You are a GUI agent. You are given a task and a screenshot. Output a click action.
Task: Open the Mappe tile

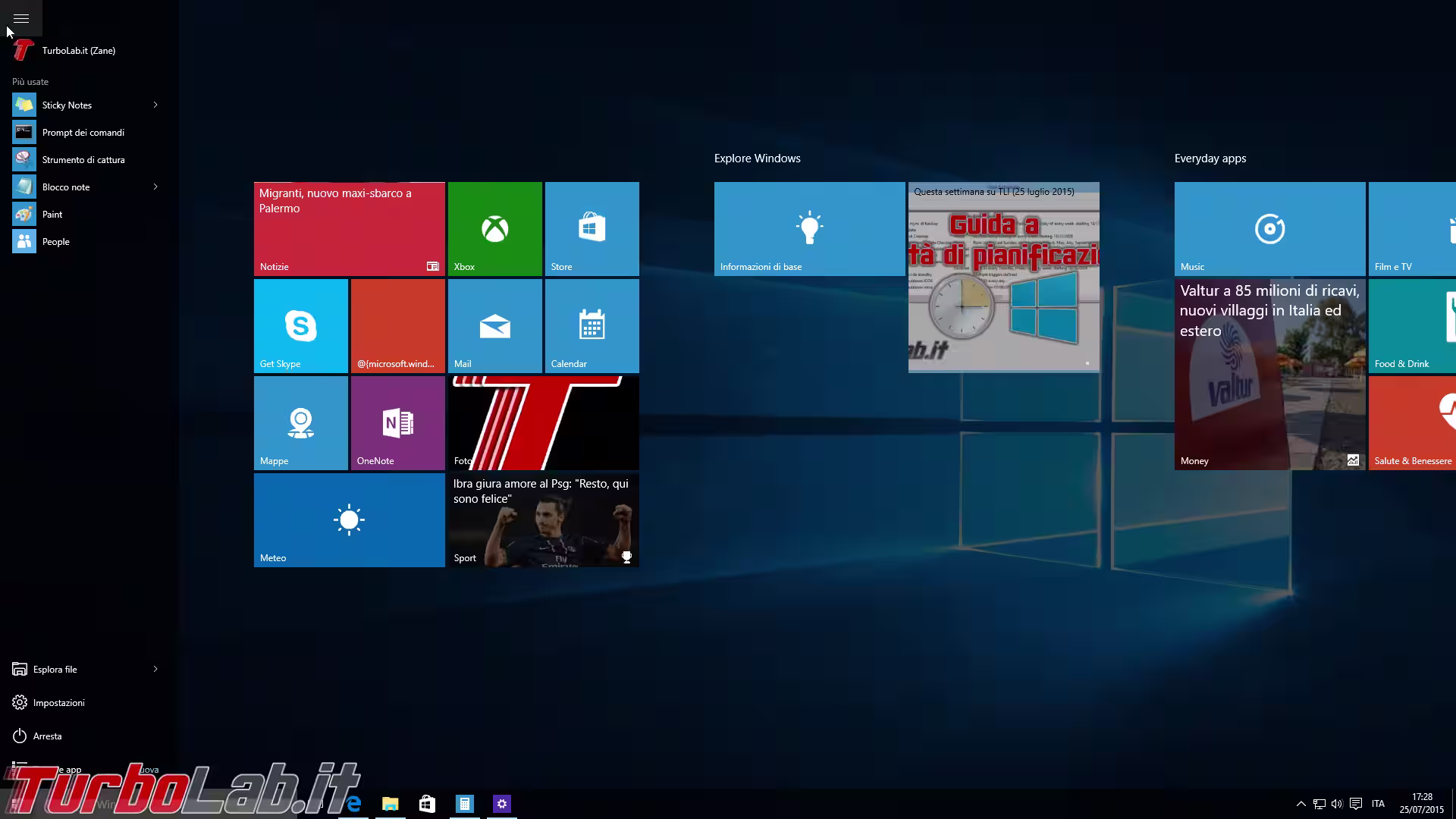(300, 423)
